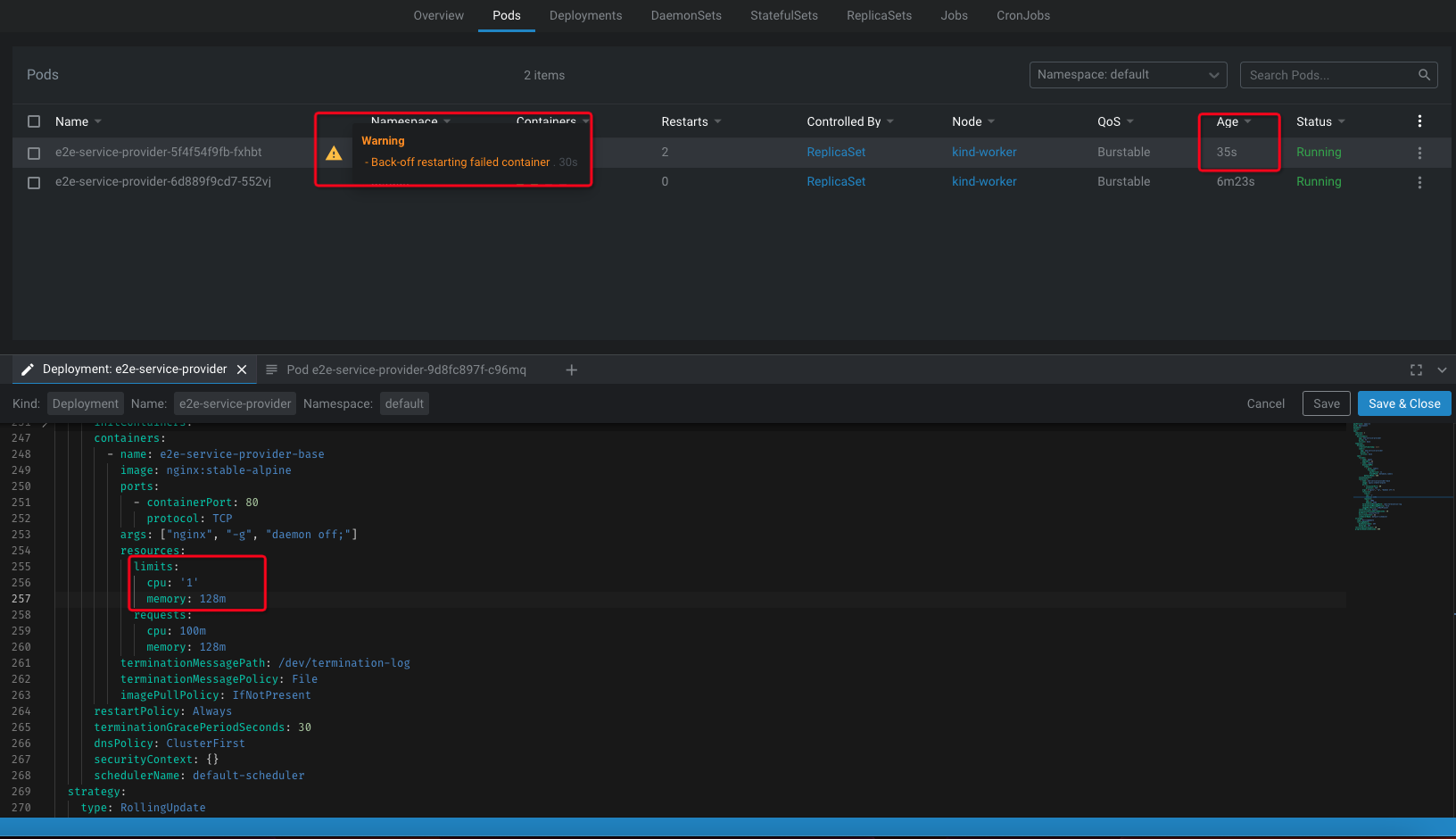Image resolution: width=1456 pixels, height=839 pixels.
Task: Sort the pods by the Controlled By column
Action: 850,121
